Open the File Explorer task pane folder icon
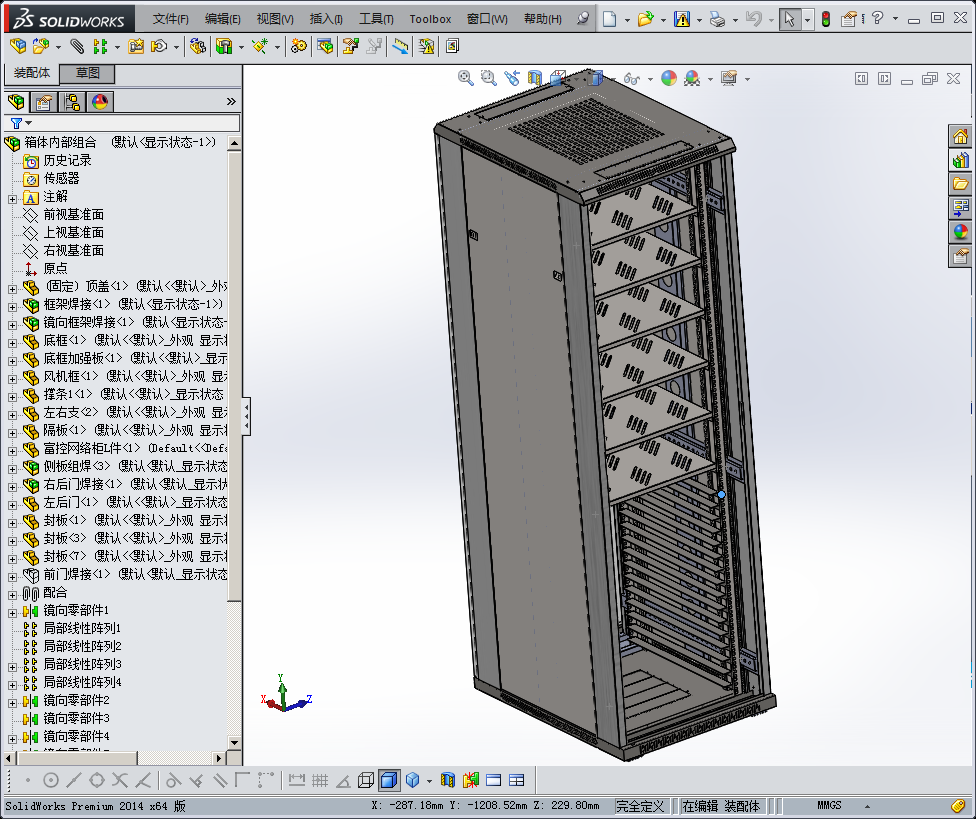Image resolution: width=976 pixels, height=819 pixels. tap(960, 184)
